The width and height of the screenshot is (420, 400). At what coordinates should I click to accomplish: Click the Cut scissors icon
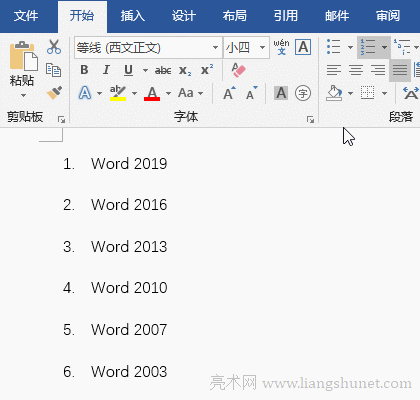(x=54, y=47)
